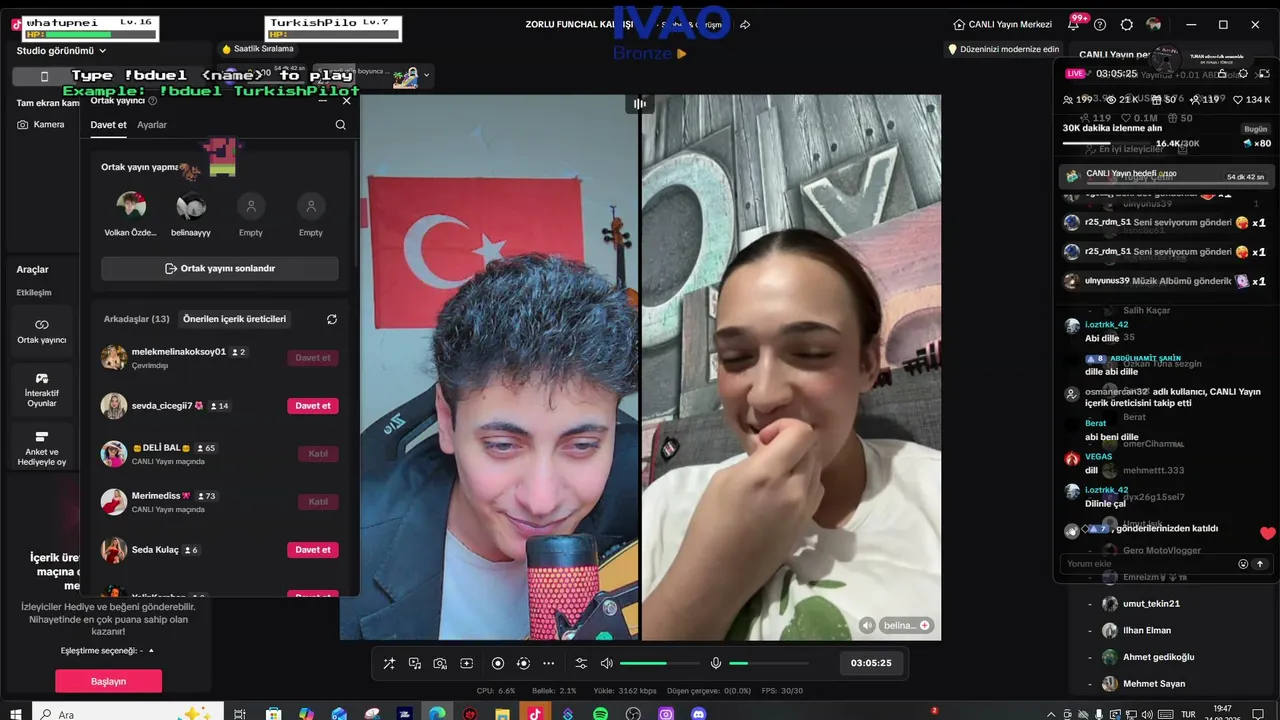Image resolution: width=1280 pixels, height=720 pixels.
Task: Click the add scene plus icon
Action: (466, 663)
